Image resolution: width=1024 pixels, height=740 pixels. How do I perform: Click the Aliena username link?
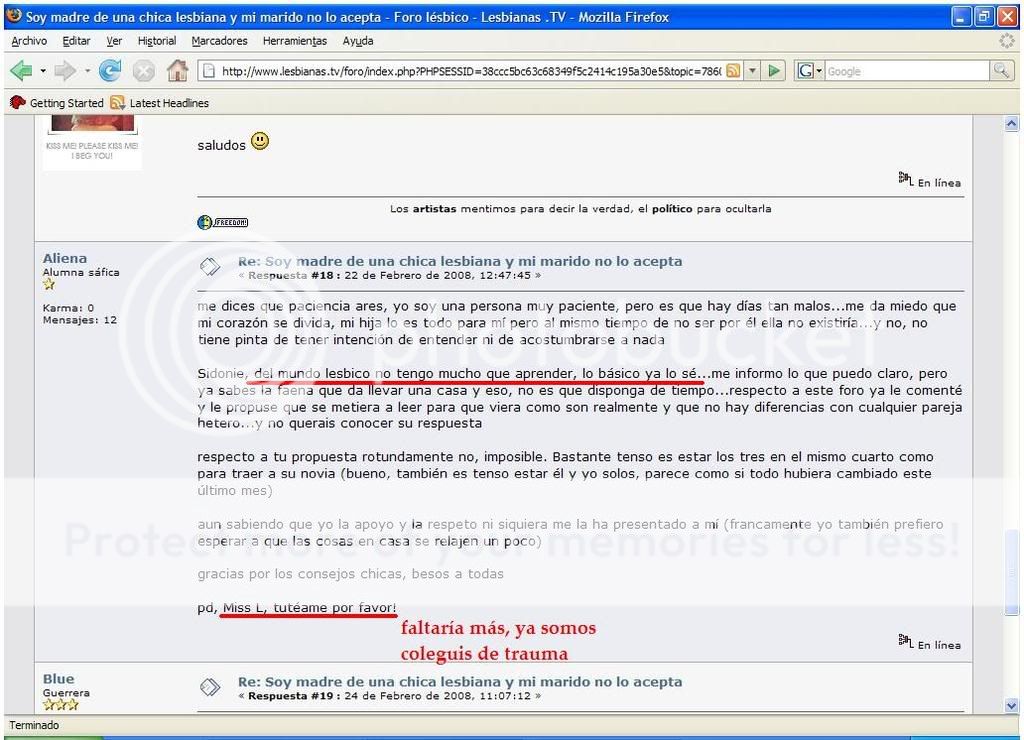pos(65,258)
